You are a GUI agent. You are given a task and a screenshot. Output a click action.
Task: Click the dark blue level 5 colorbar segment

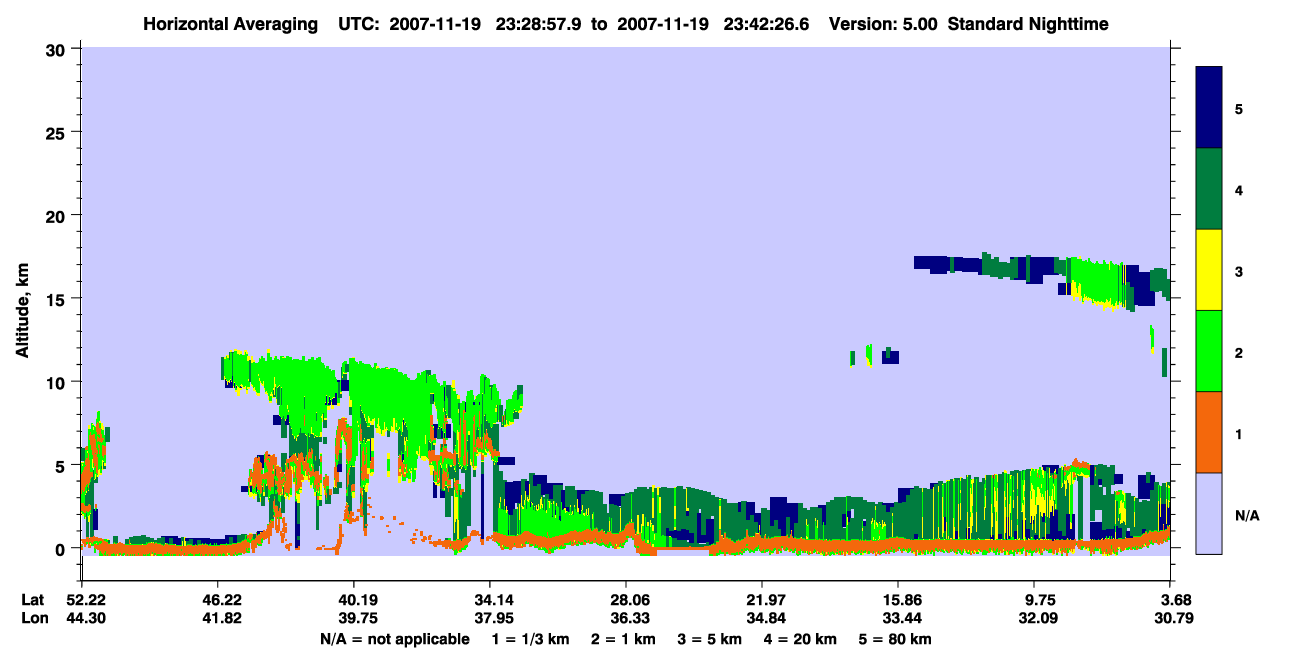point(1209,108)
